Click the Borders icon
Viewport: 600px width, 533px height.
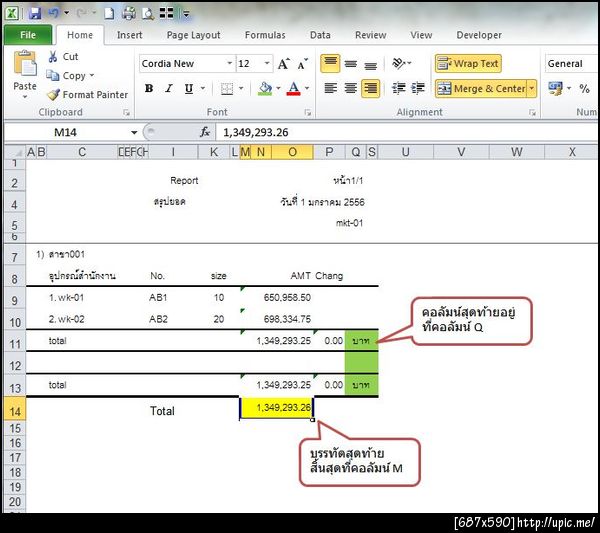(x=227, y=89)
